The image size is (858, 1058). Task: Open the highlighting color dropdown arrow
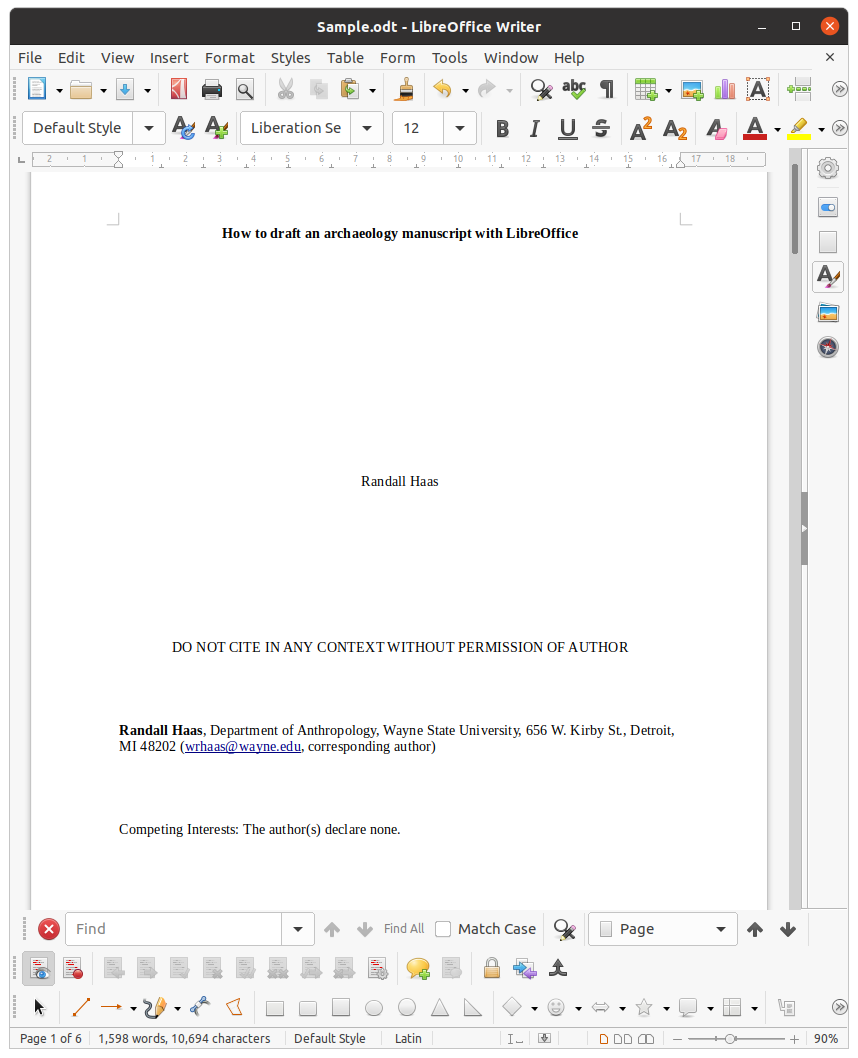(822, 129)
